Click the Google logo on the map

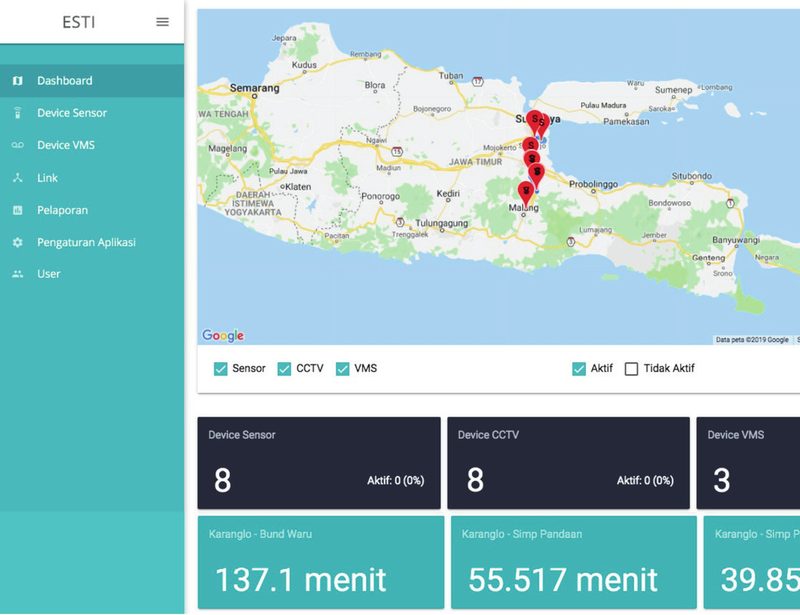pyautogui.click(x=223, y=335)
